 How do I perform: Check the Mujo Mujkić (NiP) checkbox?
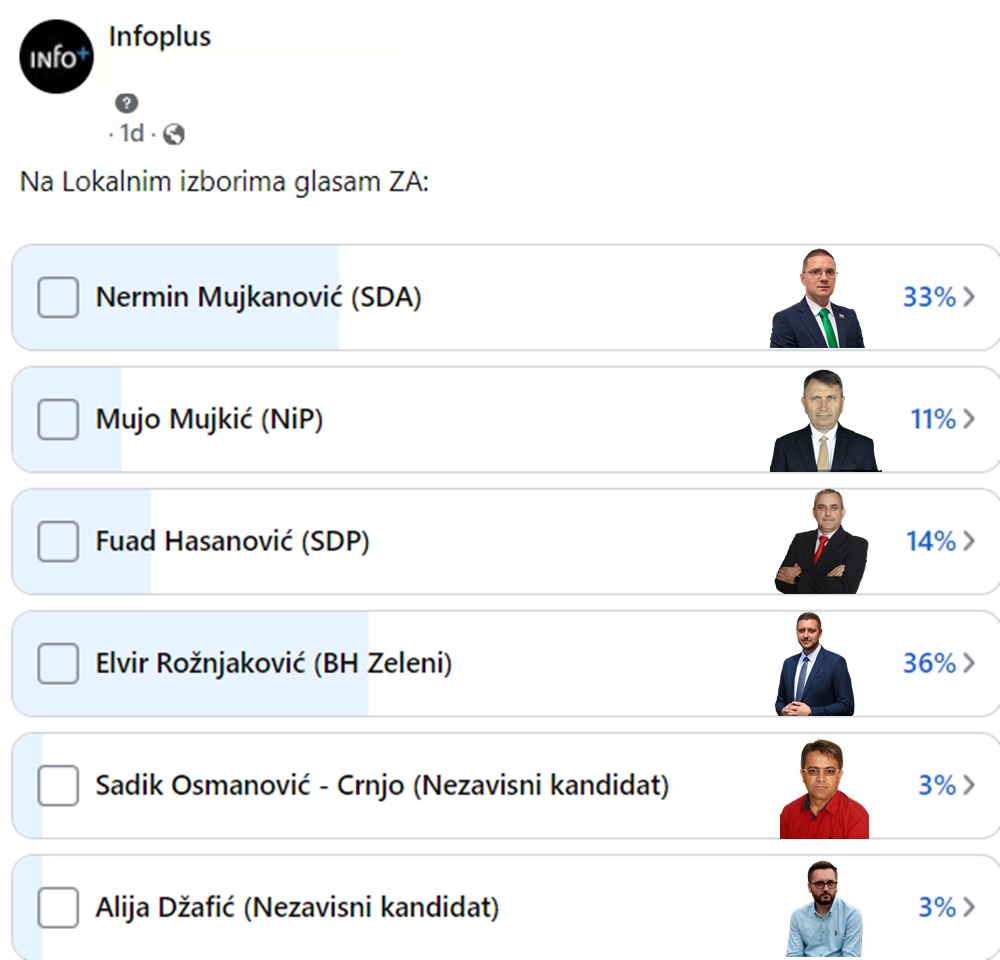58,419
